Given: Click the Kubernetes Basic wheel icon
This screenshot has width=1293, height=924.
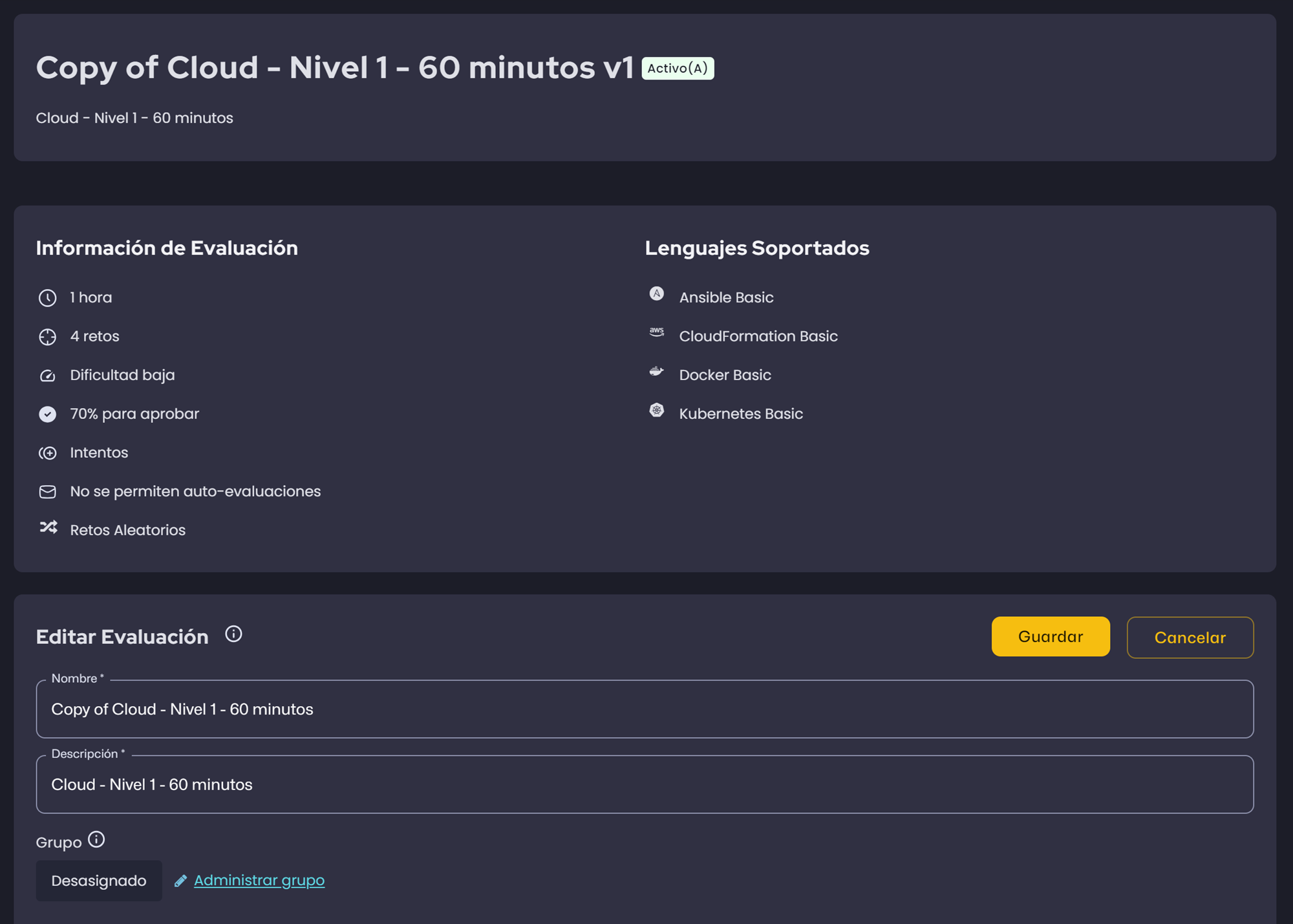Looking at the screenshot, I should (x=656, y=411).
